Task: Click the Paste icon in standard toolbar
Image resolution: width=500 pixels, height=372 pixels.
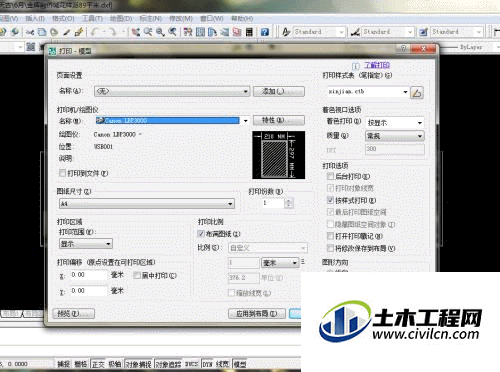Action: [x=54, y=32]
